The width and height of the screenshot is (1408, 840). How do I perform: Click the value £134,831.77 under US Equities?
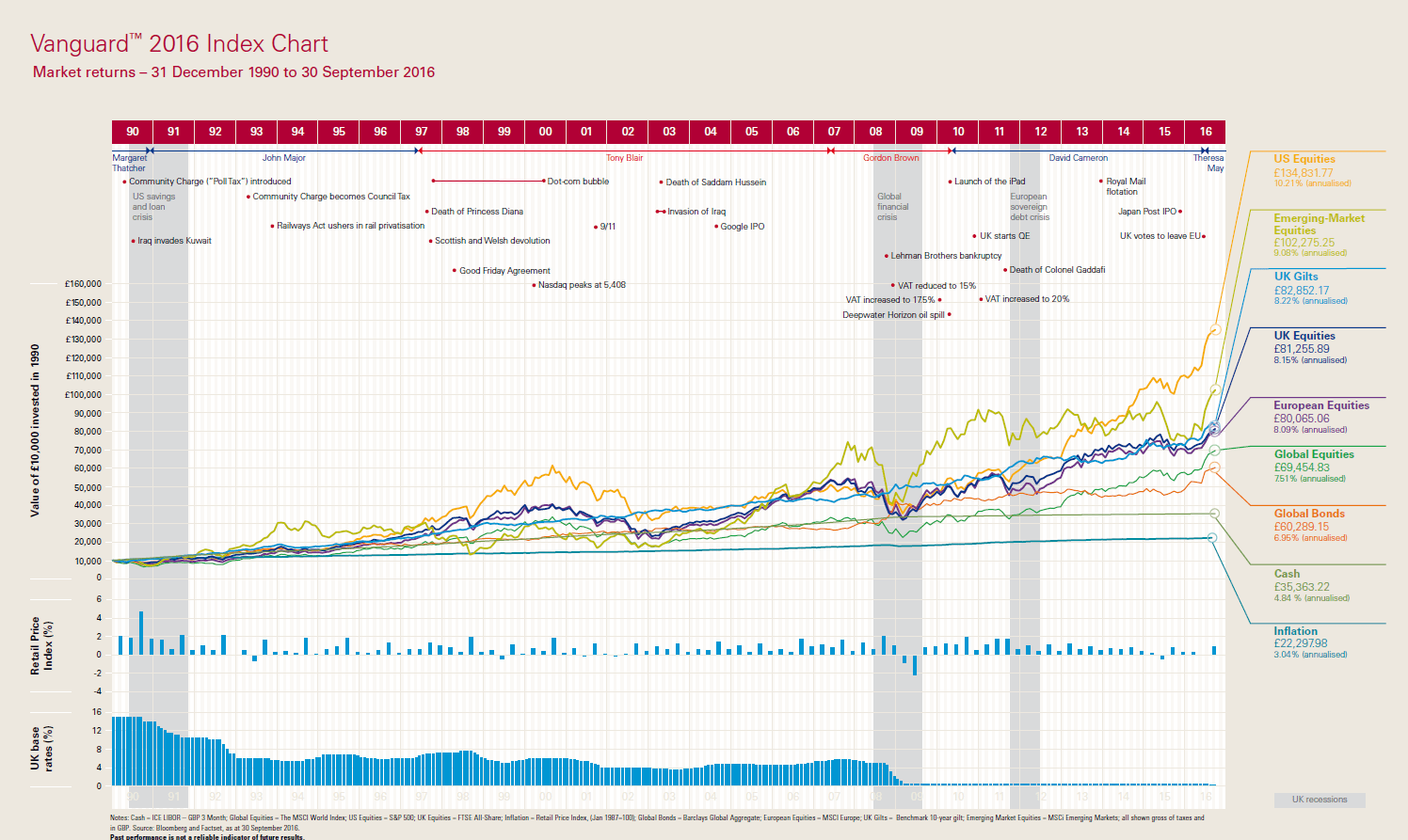1304,173
